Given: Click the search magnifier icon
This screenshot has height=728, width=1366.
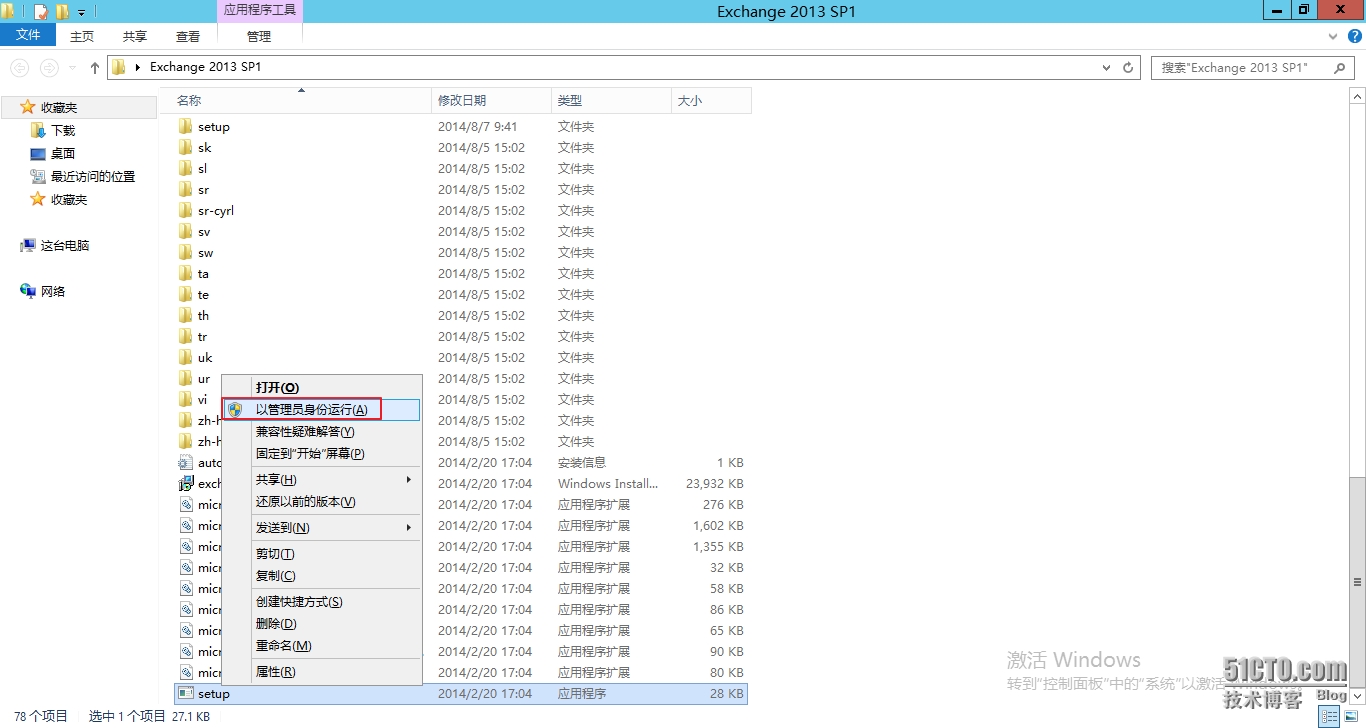Looking at the screenshot, I should [1340, 67].
